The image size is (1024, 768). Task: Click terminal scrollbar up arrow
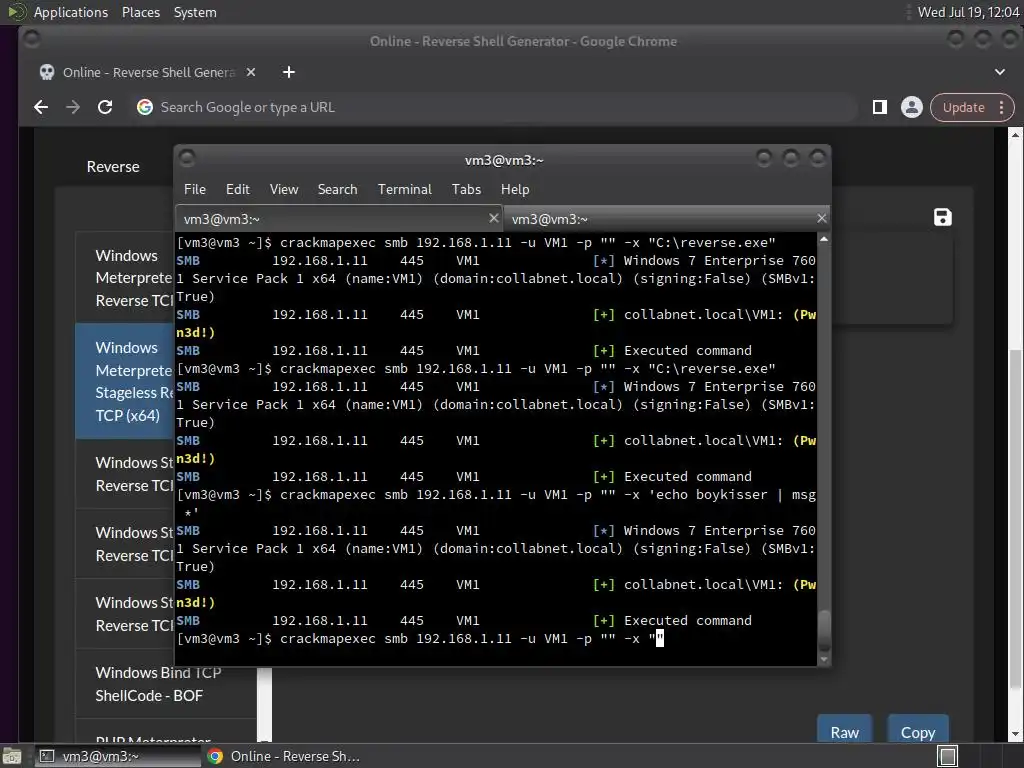(824, 240)
